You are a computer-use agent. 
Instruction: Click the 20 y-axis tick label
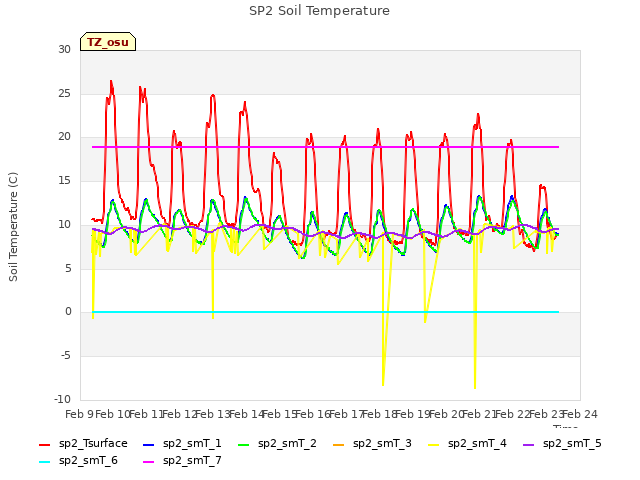[64, 137]
